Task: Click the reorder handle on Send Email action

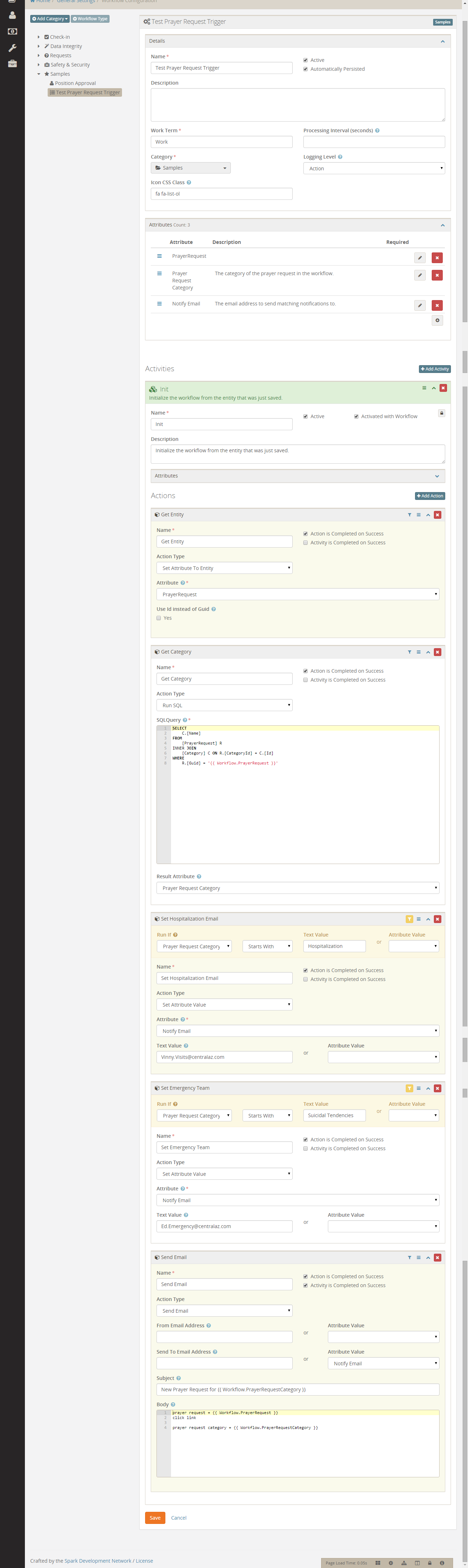Action: click(418, 1257)
